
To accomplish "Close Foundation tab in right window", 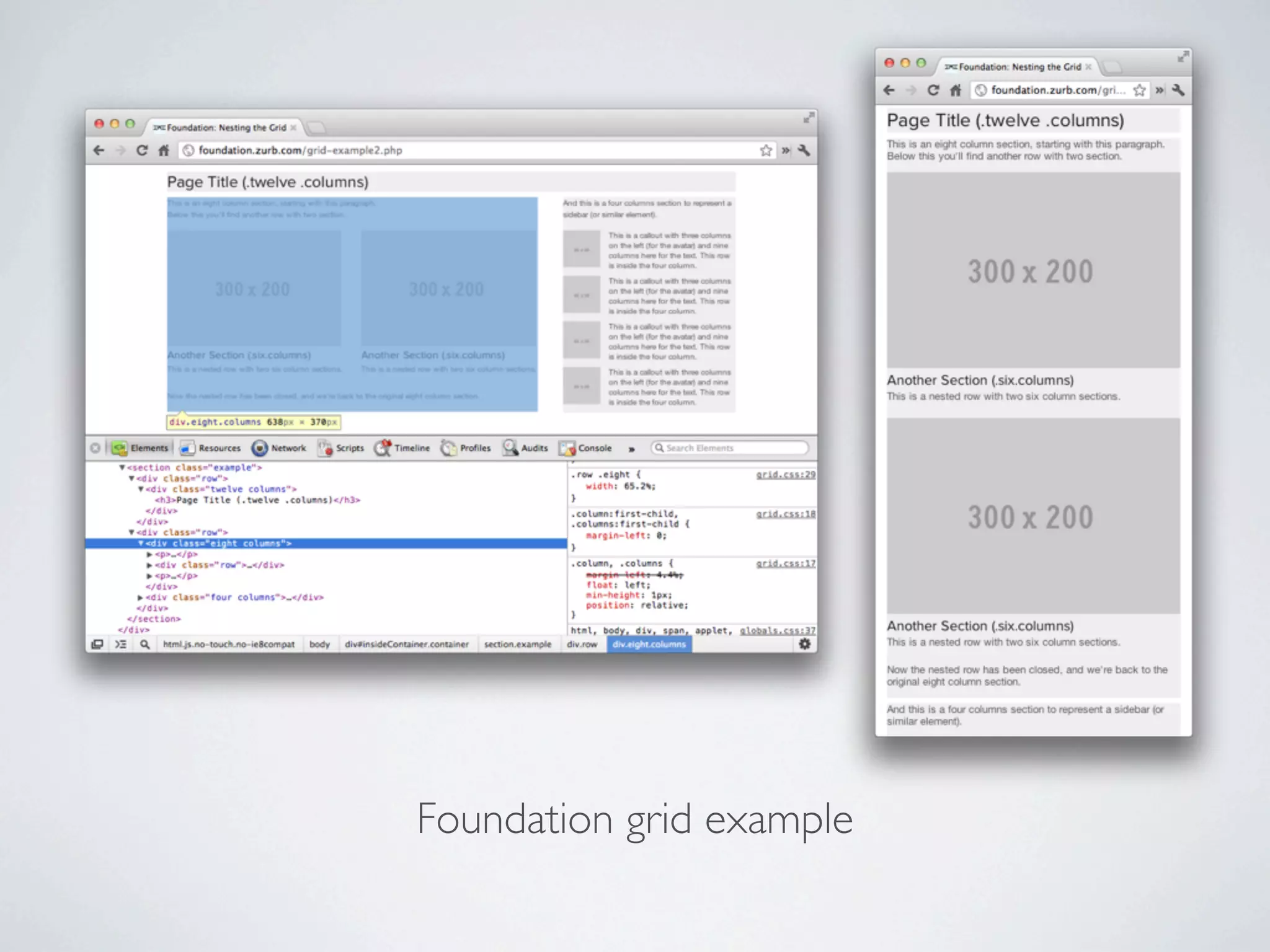I will point(1088,67).
